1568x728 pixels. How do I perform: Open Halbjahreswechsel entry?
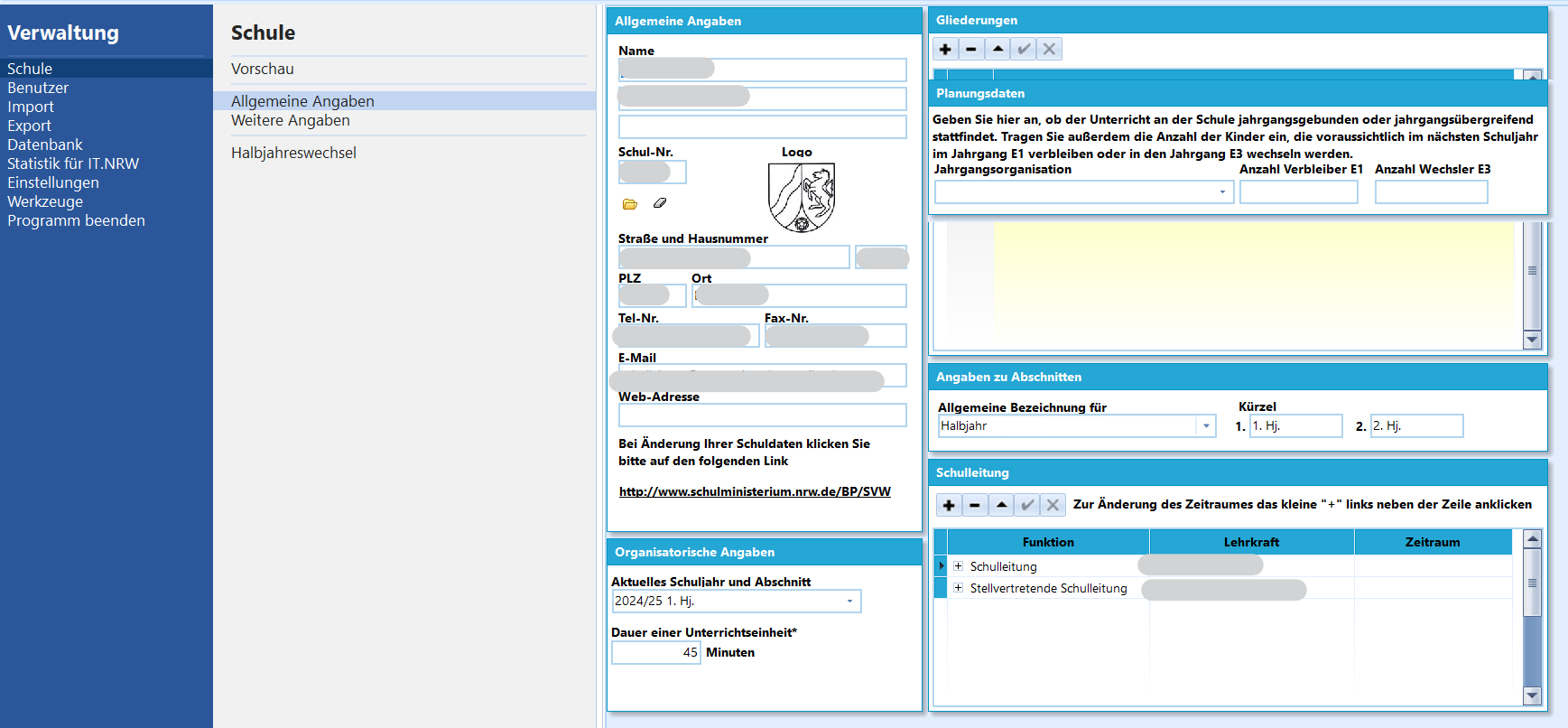(293, 153)
